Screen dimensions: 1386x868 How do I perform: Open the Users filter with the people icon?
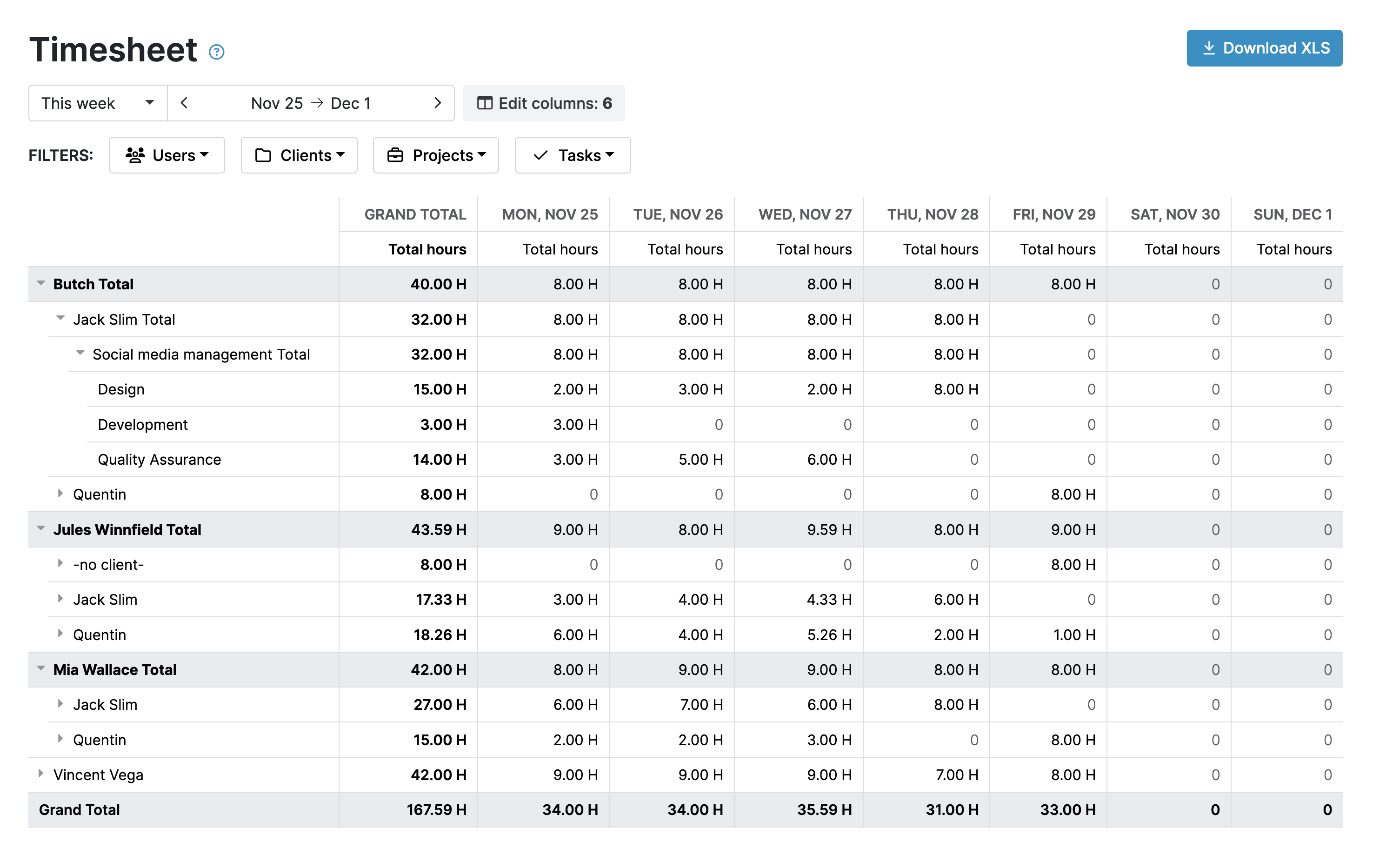(x=135, y=155)
